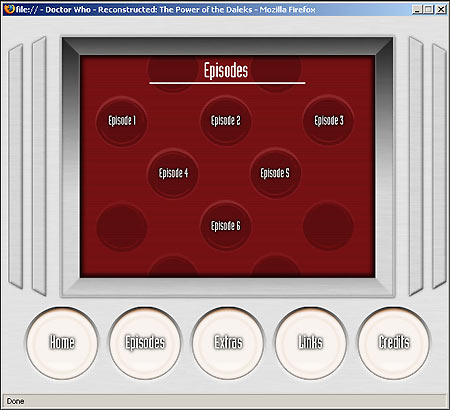Click the Done text in status bar
The height and width of the screenshot is (410, 450).
point(15,401)
